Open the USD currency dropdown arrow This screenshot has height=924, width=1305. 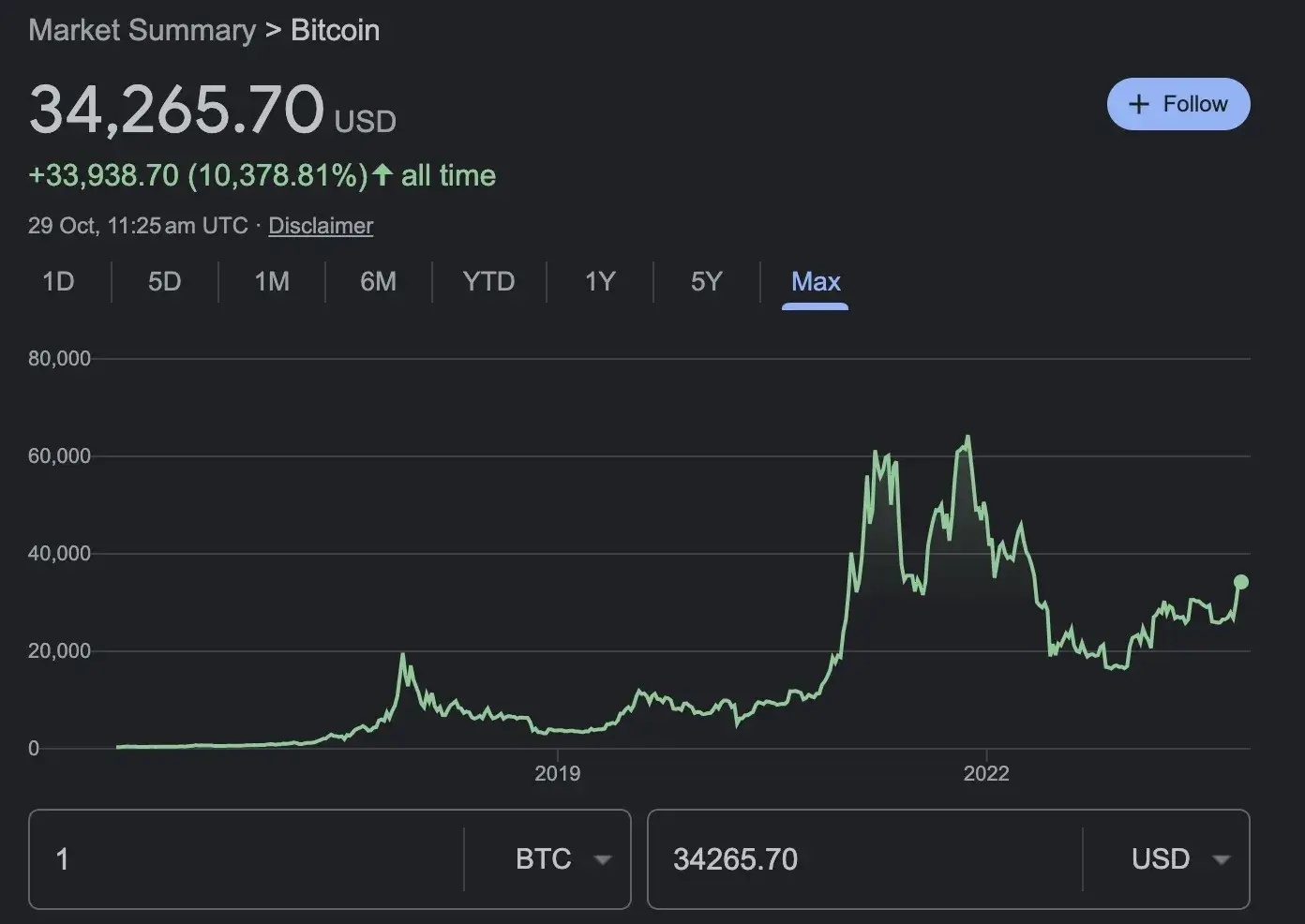coord(1222,858)
